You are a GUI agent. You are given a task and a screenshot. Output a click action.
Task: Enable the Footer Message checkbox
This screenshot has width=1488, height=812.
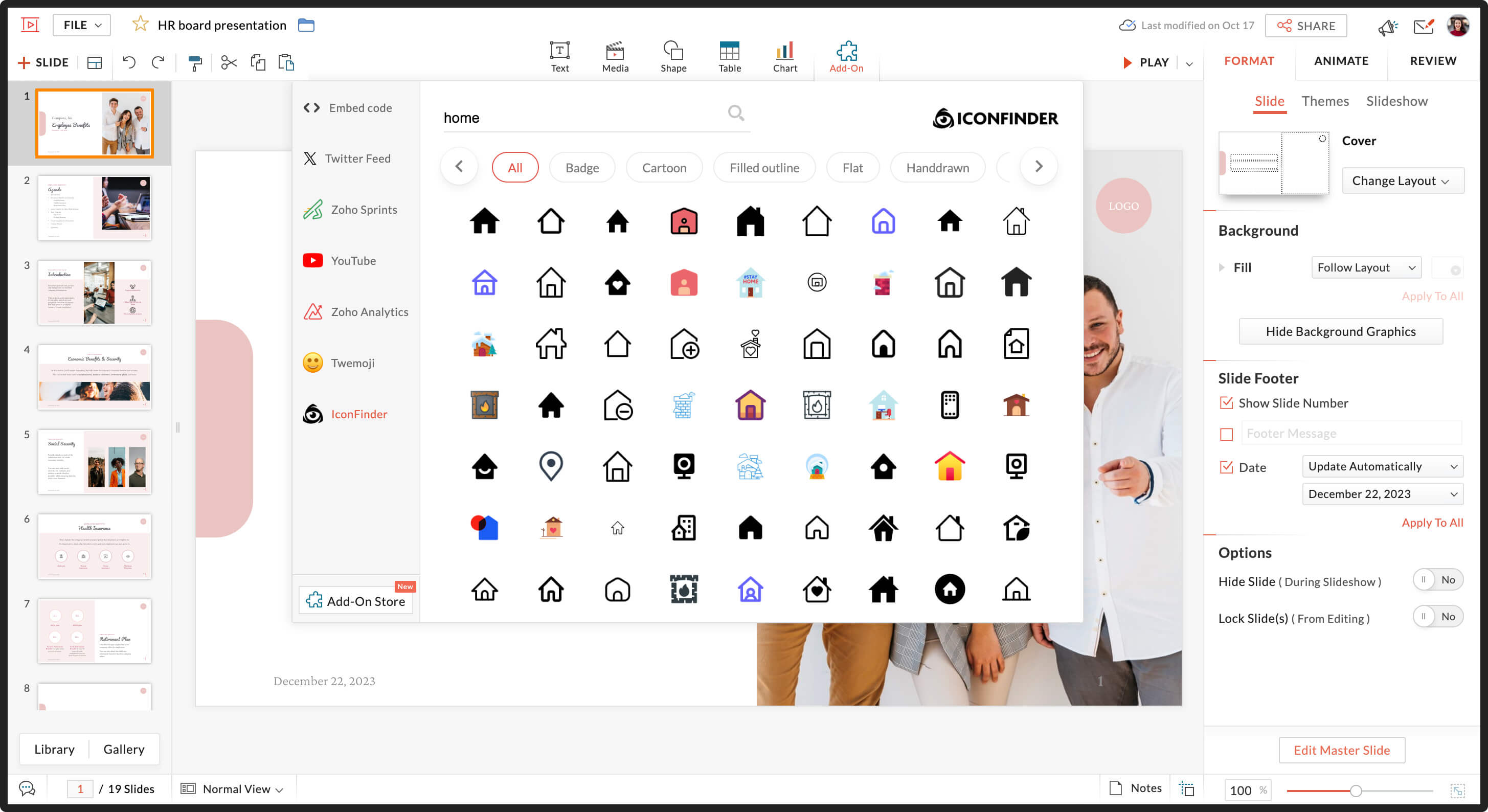[1226, 434]
